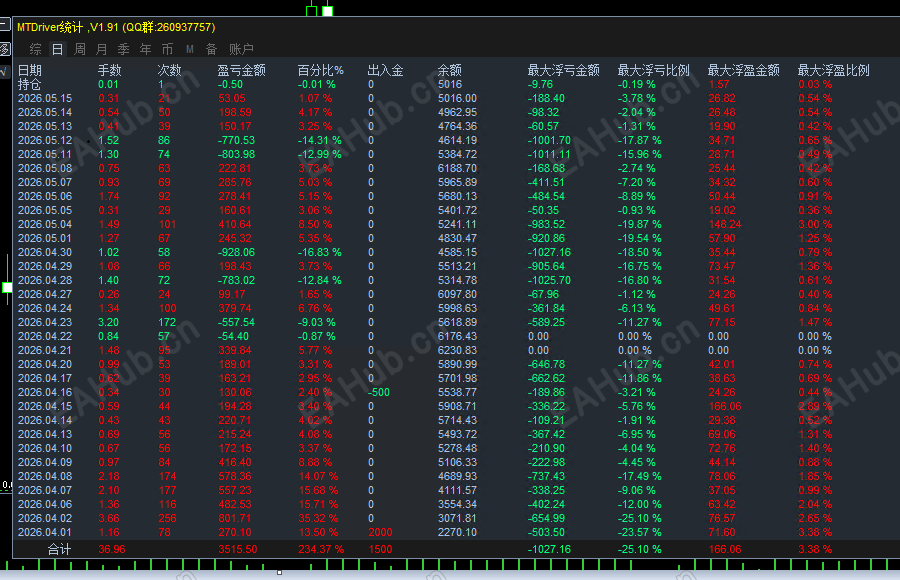Click the 手数 column header
Viewport: 900px width, 580px height.
tap(110, 70)
